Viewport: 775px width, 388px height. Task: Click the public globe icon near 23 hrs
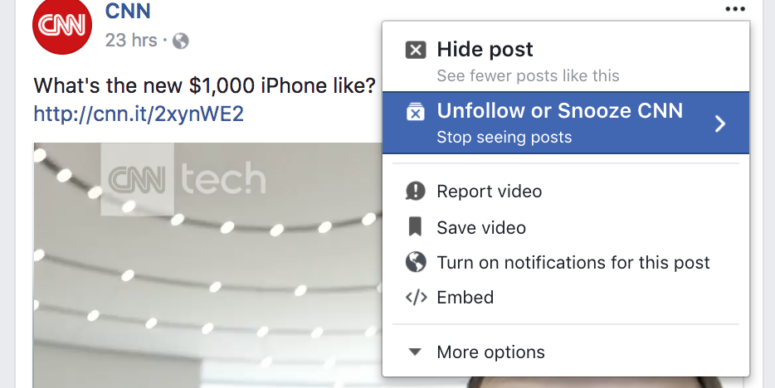(180, 41)
